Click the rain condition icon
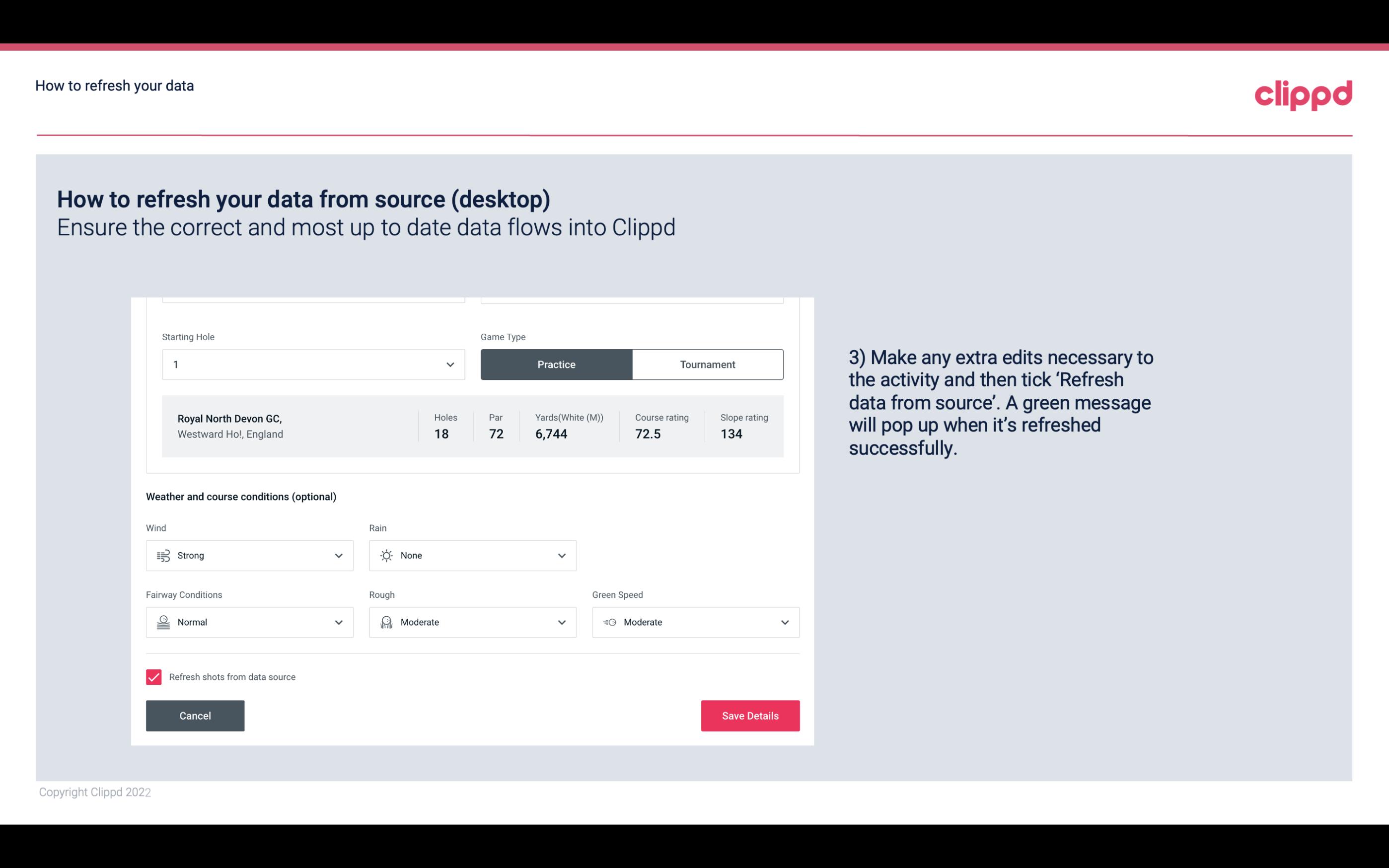 (386, 555)
